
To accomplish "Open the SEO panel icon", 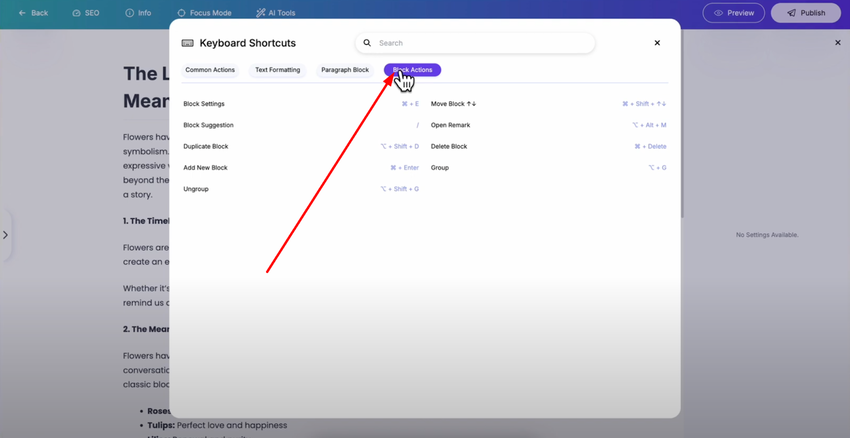I will click(76, 13).
